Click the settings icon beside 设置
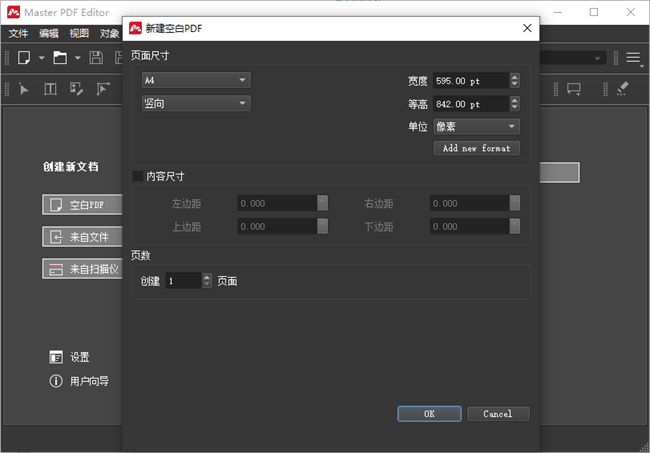 (56, 357)
